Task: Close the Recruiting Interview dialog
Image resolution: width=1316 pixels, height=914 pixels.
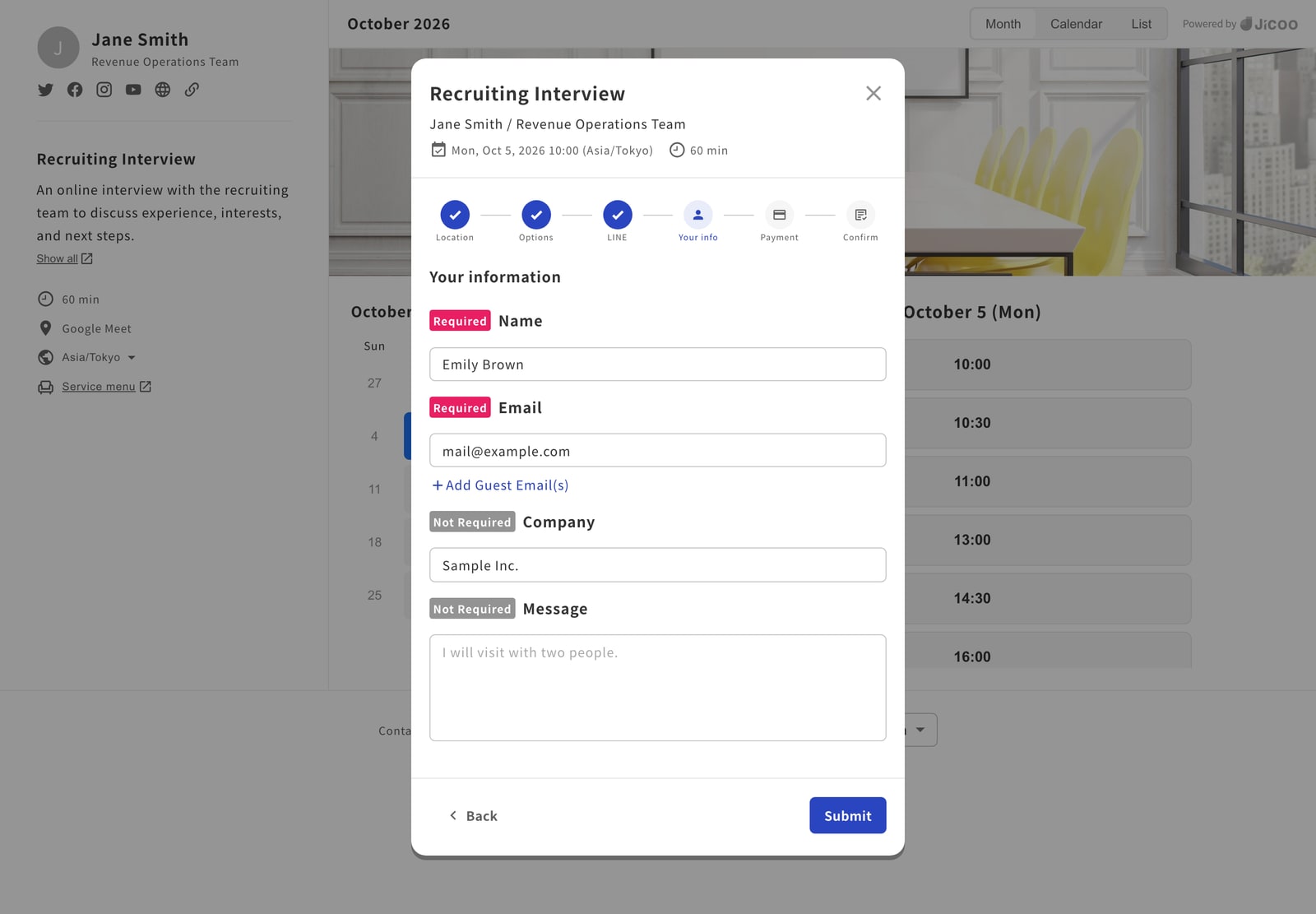Action: click(x=873, y=93)
